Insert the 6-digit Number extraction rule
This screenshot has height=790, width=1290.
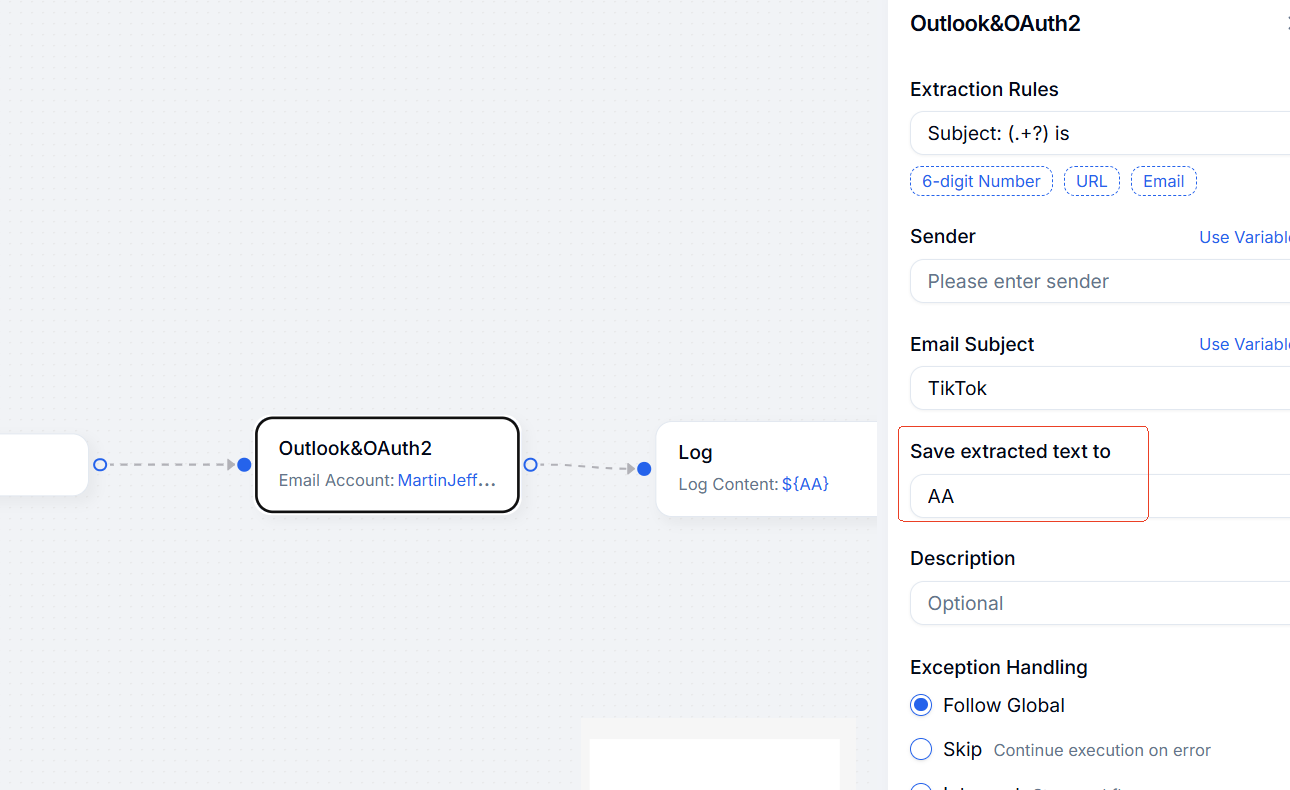(x=981, y=181)
